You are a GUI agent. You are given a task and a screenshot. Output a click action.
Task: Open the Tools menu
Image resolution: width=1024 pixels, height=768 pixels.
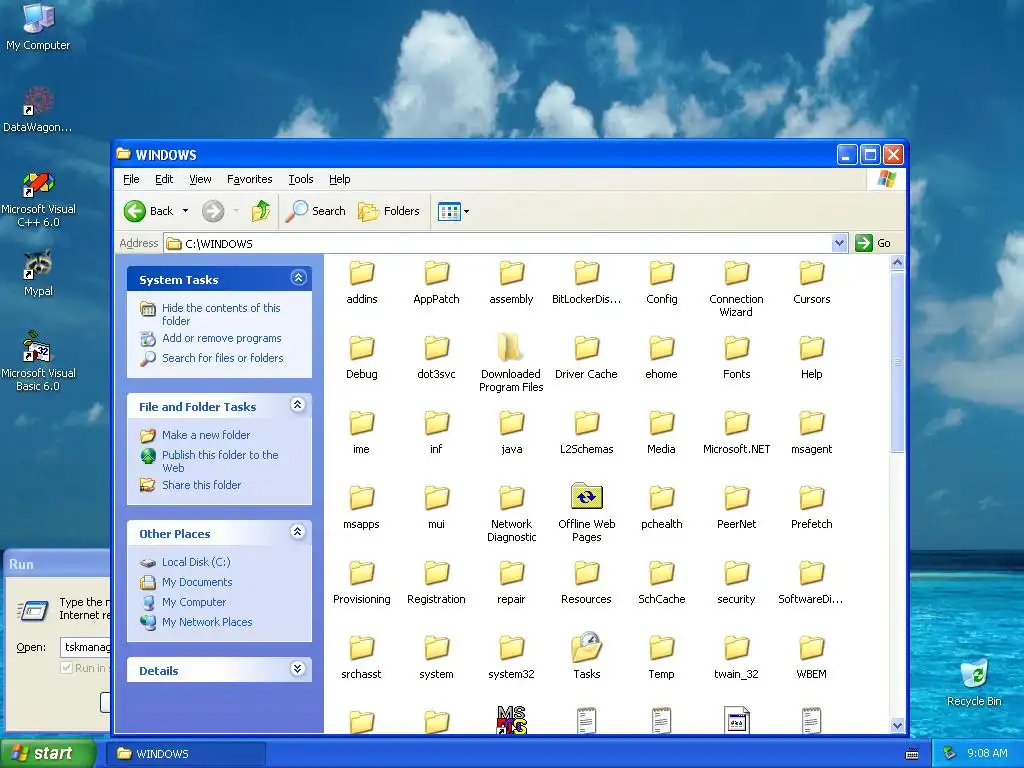[300, 179]
